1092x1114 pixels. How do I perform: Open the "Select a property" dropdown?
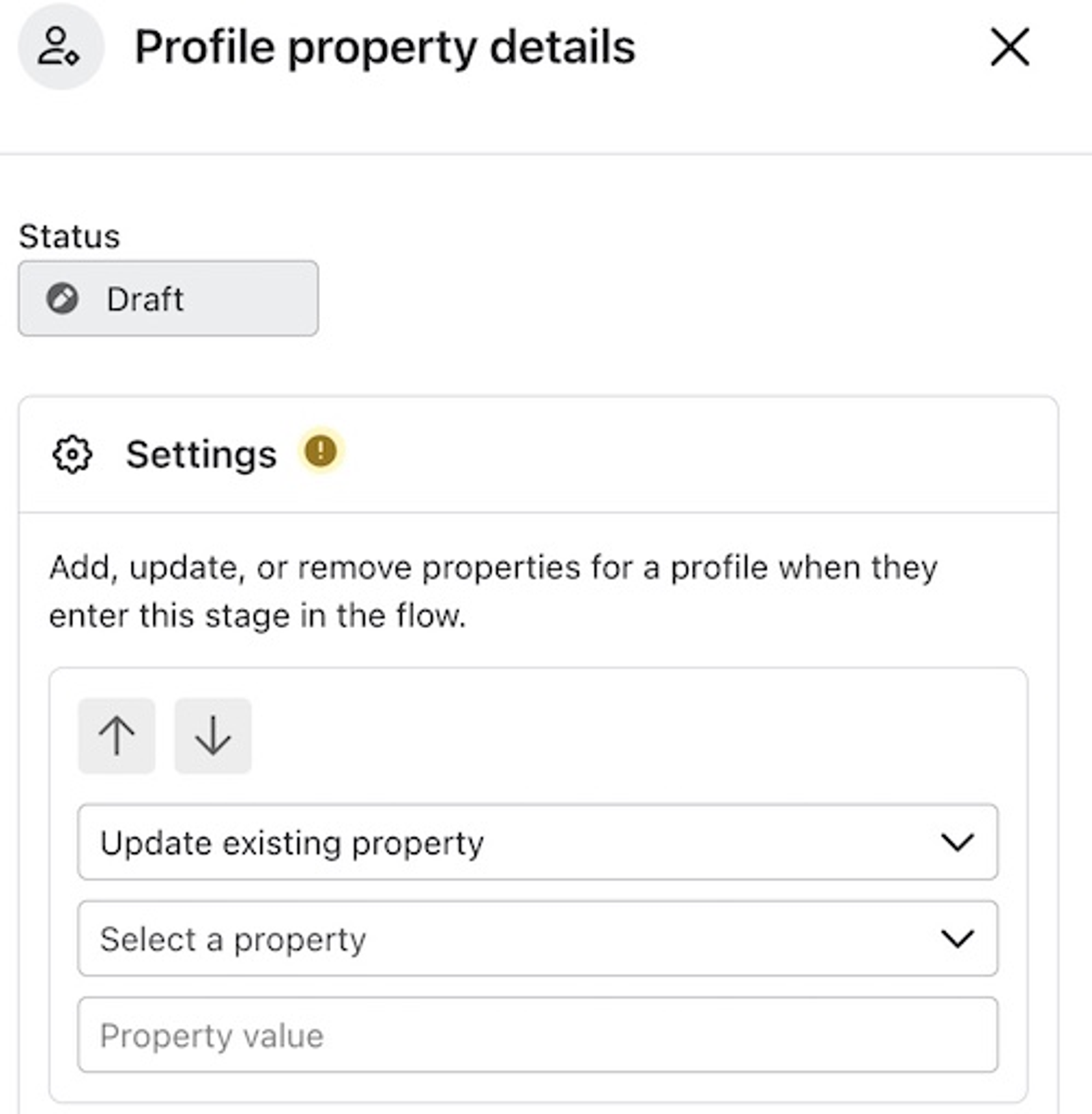coord(538,939)
